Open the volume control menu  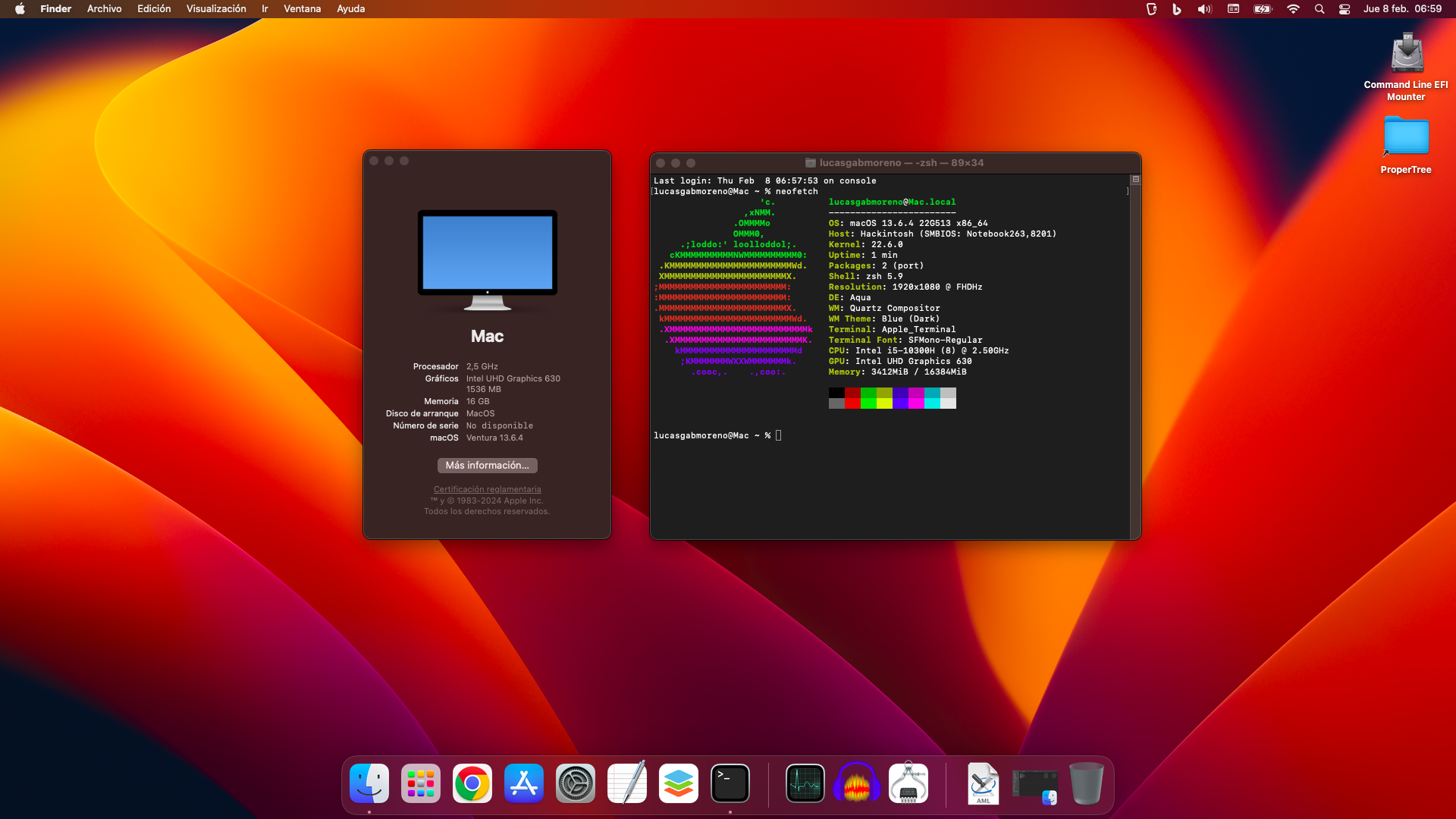click(1204, 9)
